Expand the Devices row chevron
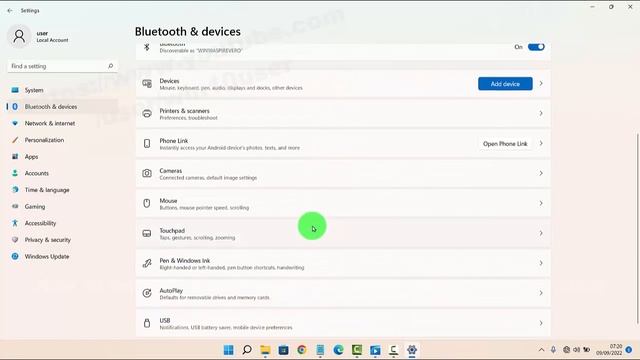This screenshot has height=360, width=640. 541,84
